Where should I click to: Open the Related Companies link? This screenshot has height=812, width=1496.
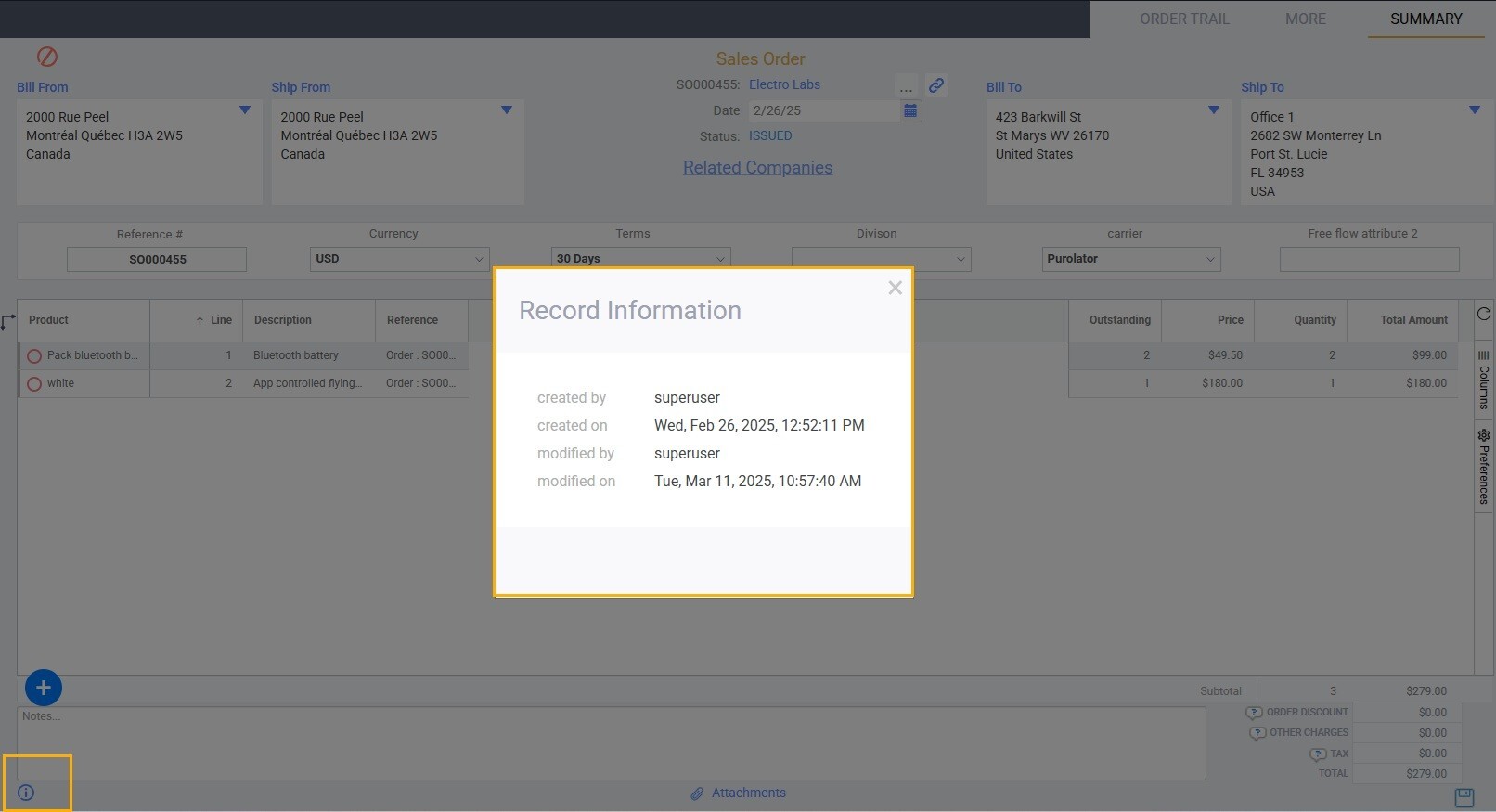coord(758,168)
